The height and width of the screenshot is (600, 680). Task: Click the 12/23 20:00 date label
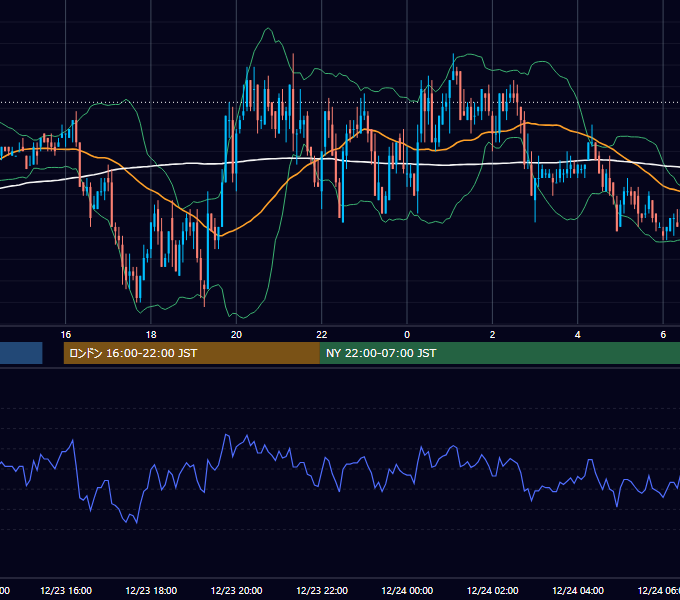(x=236, y=591)
